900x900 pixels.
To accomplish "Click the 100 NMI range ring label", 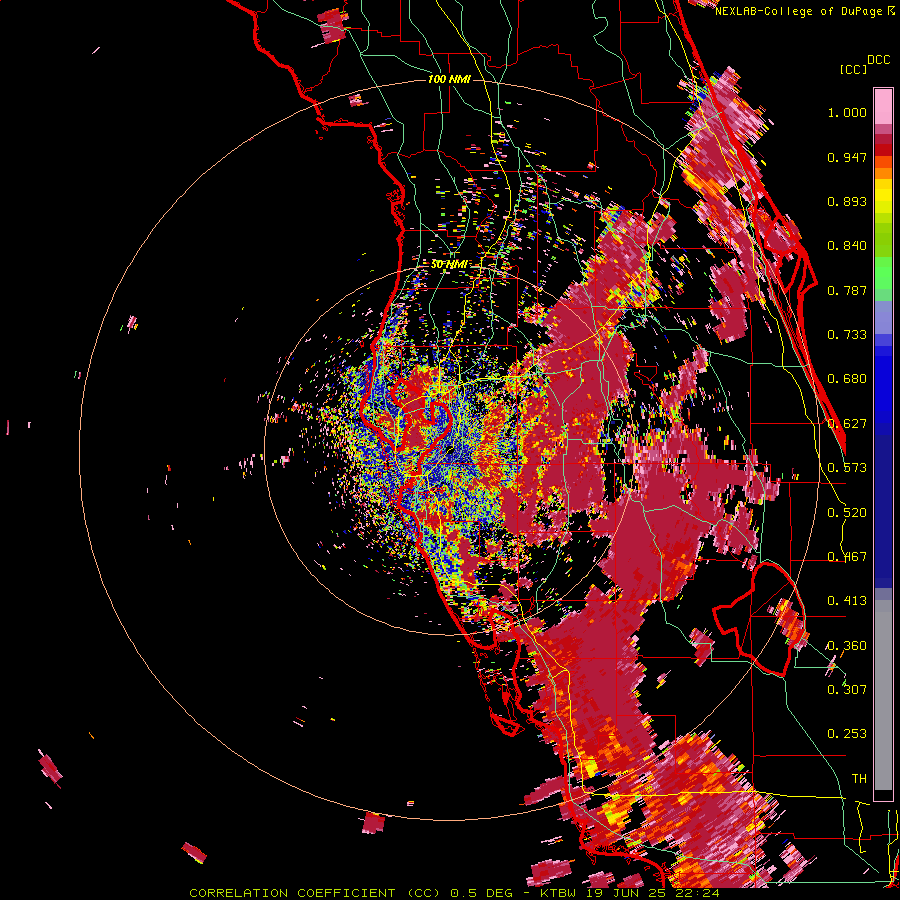I will 449,79.
